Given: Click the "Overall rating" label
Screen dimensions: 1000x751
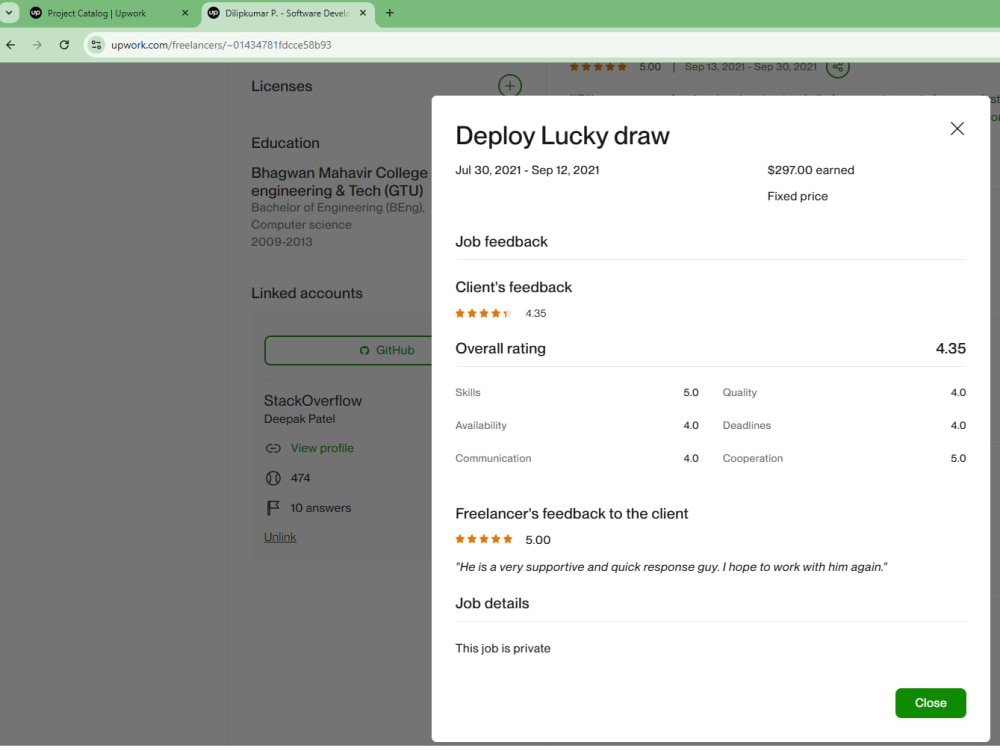Looking at the screenshot, I should [501, 349].
